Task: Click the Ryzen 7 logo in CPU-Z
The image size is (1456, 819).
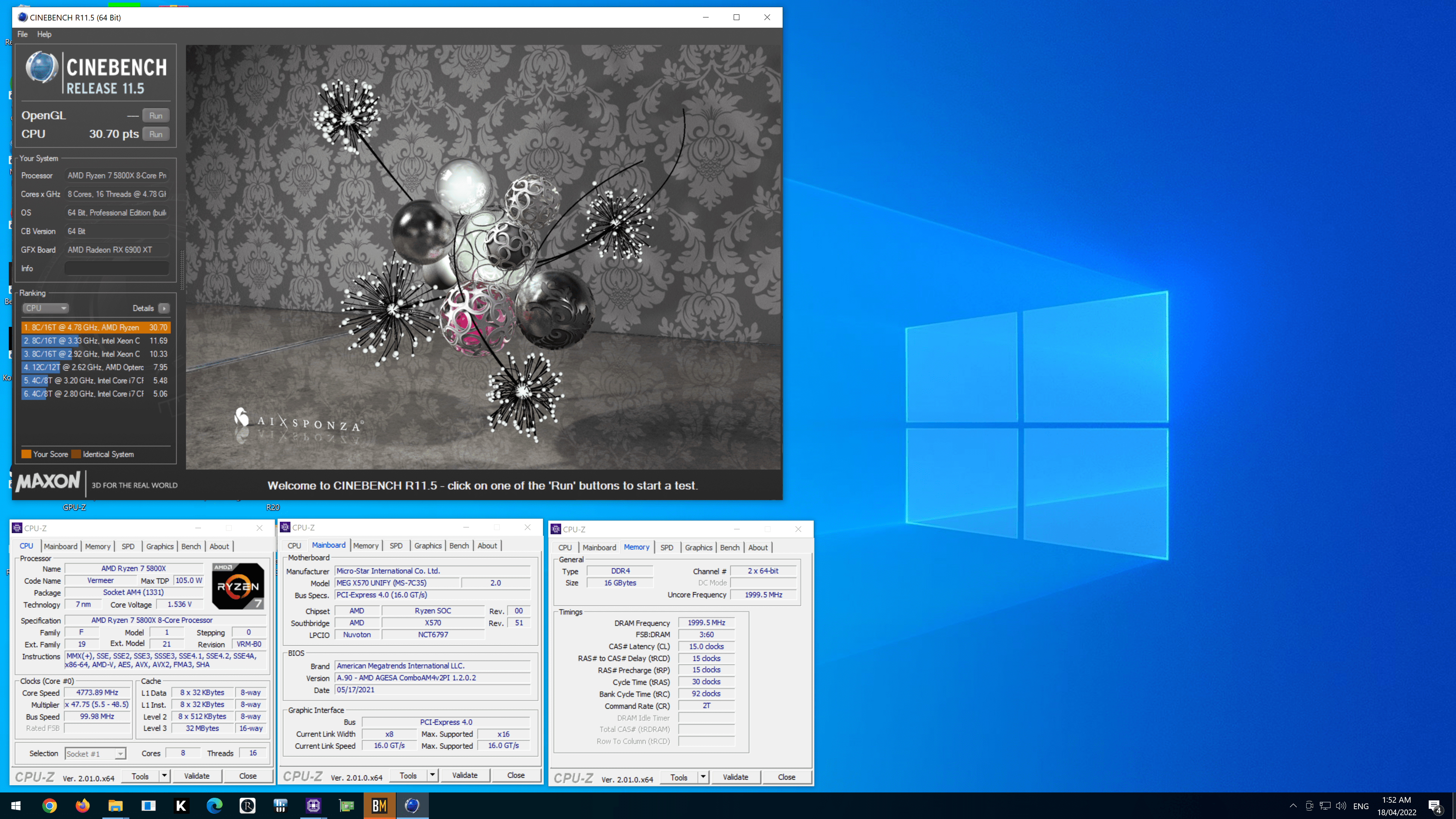Action: (x=238, y=586)
